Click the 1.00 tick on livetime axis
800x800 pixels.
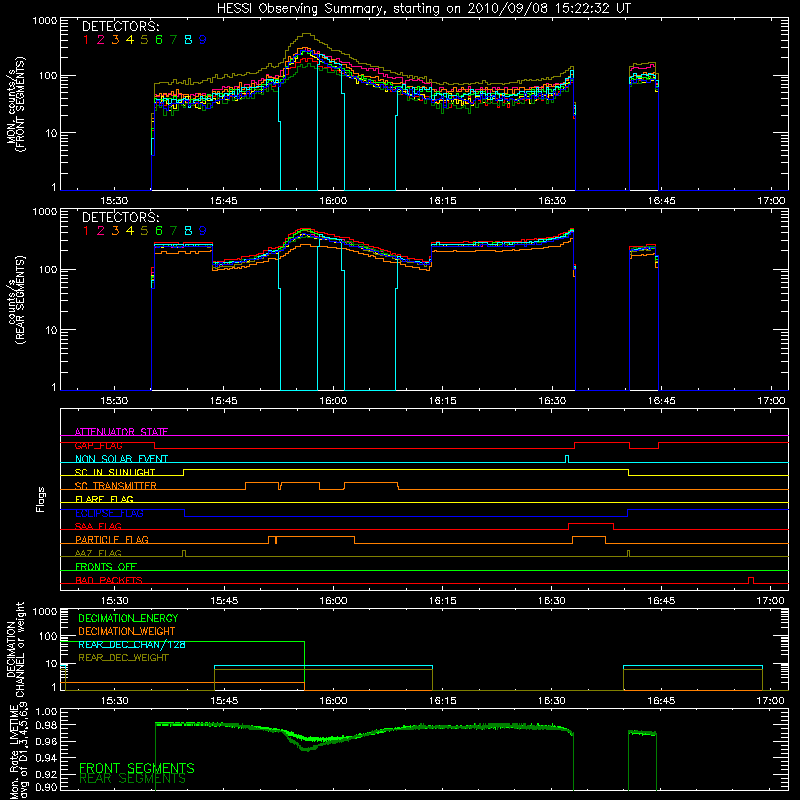(x=47, y=712)
